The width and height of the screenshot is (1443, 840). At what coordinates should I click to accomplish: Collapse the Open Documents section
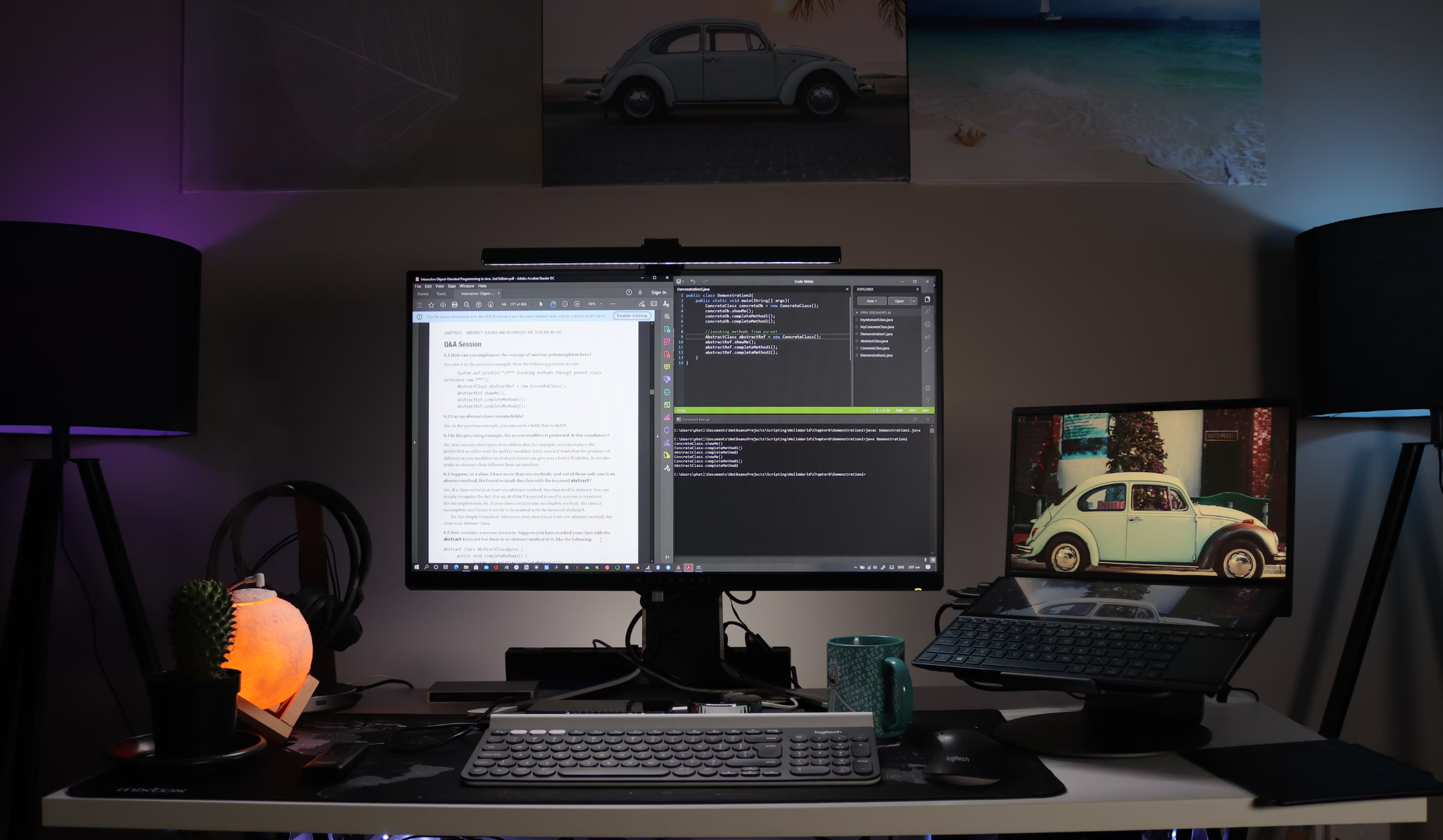[x=857, y=312]
